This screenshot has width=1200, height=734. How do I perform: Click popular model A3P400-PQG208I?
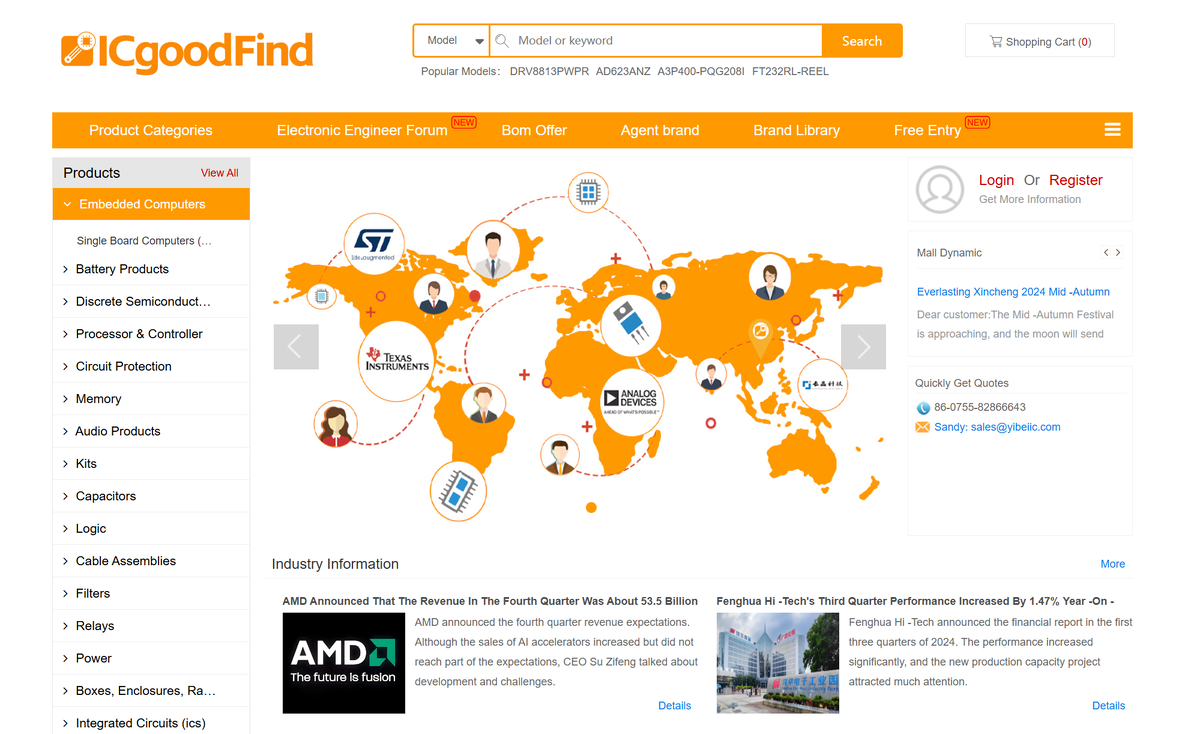701,71
